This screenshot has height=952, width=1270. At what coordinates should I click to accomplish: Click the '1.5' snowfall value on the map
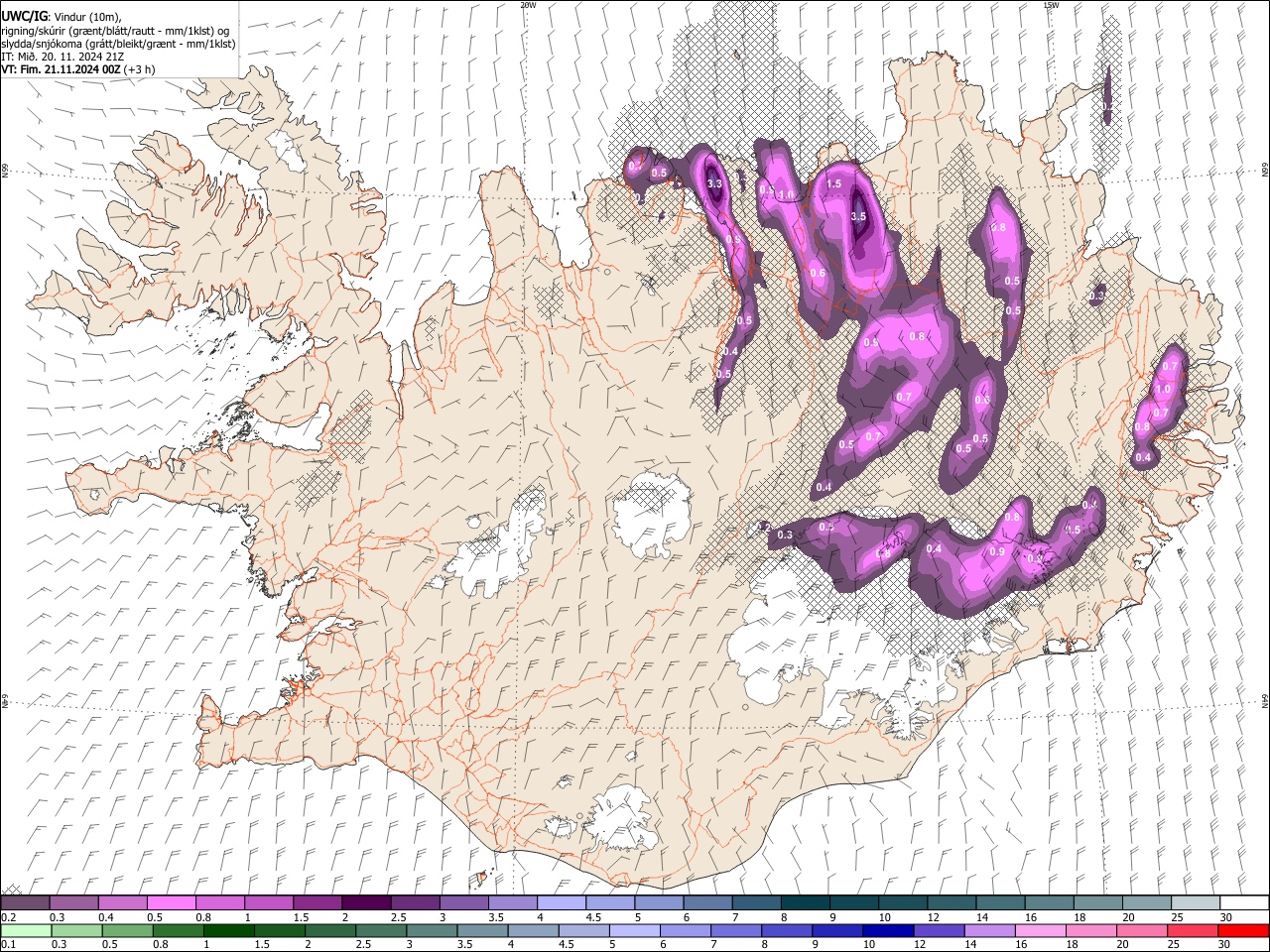(x=833, y=184)
